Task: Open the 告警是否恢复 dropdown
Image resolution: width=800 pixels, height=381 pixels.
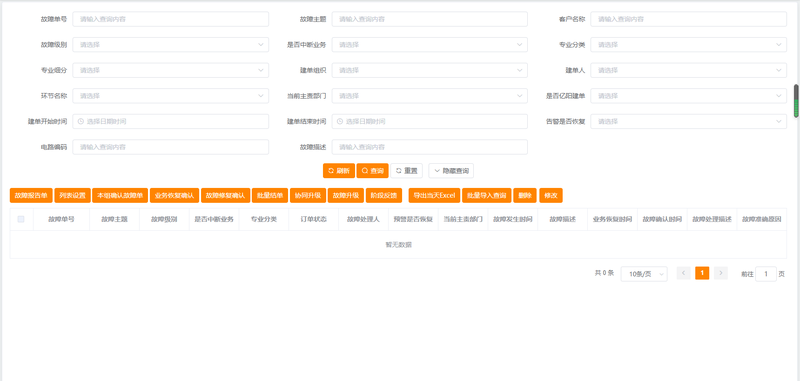Action: tap(688, 121)
